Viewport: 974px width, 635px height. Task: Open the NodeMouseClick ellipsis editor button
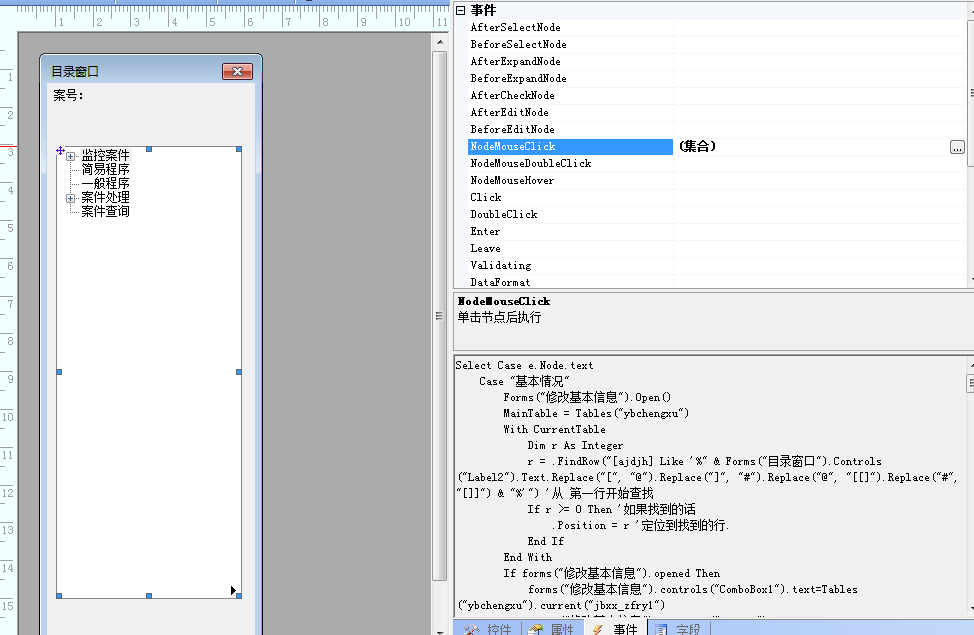pyautogui.click(x=957, y=147)
